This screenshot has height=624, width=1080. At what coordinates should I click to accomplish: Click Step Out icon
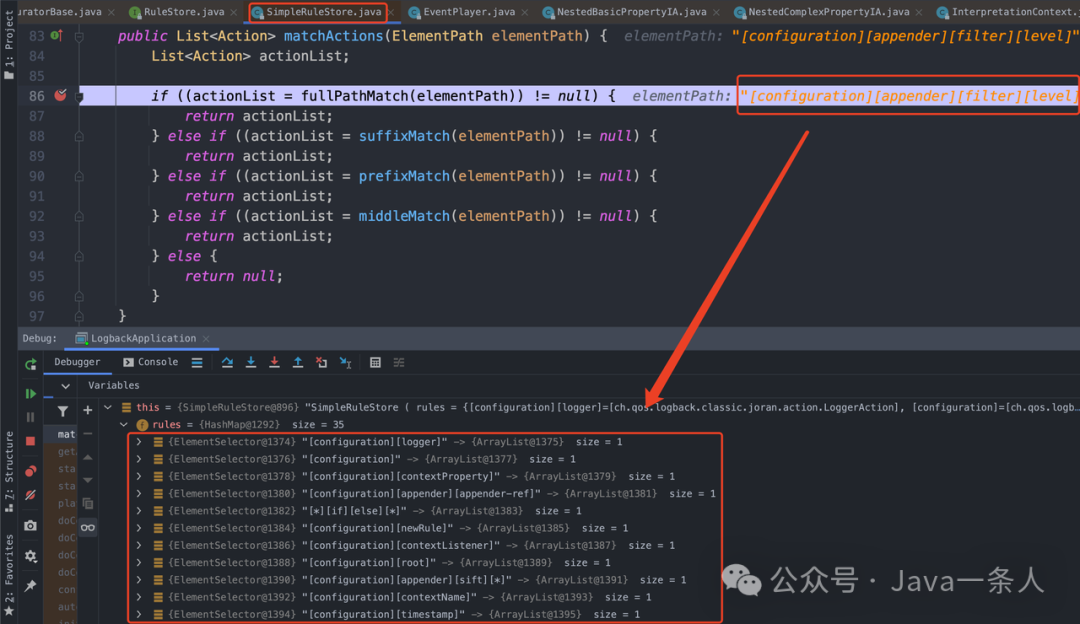pyautogui.click(x=298, y=362)
